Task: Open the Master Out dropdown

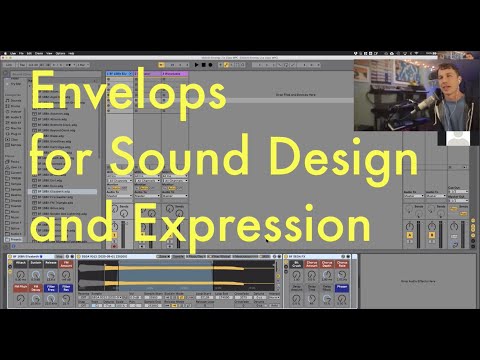Action: [458, 201]
